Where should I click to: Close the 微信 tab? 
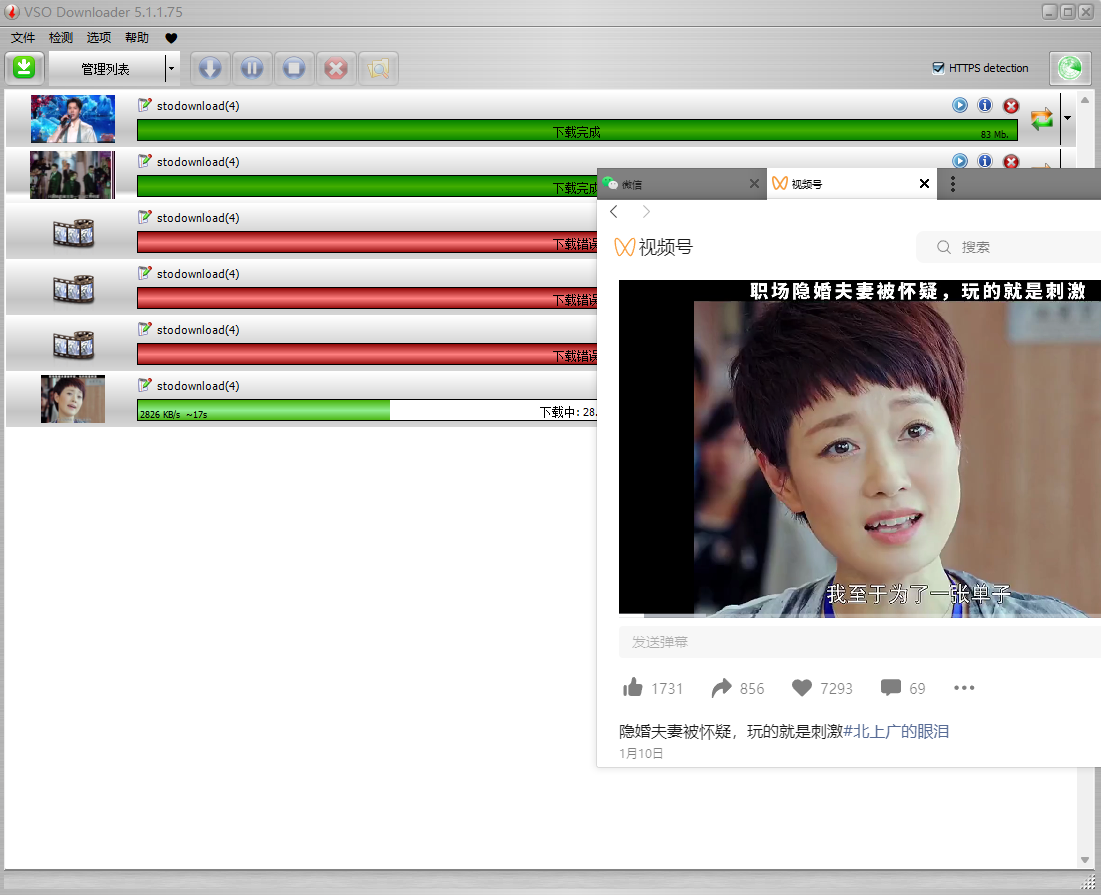[x=754, y=183]
